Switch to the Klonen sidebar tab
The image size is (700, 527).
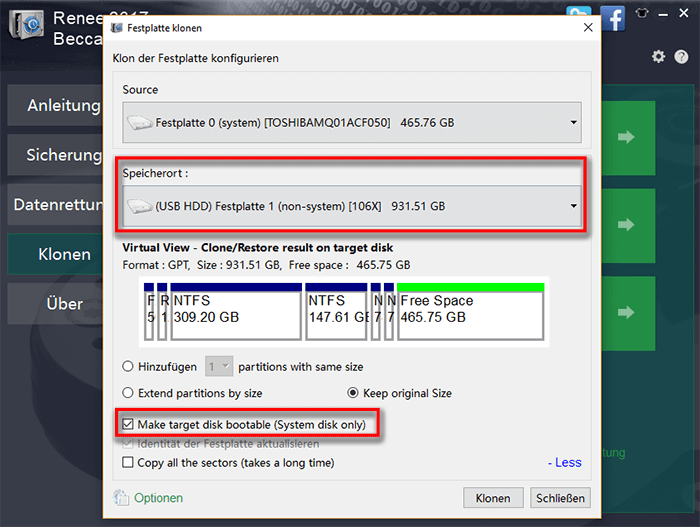coord(55,254)
